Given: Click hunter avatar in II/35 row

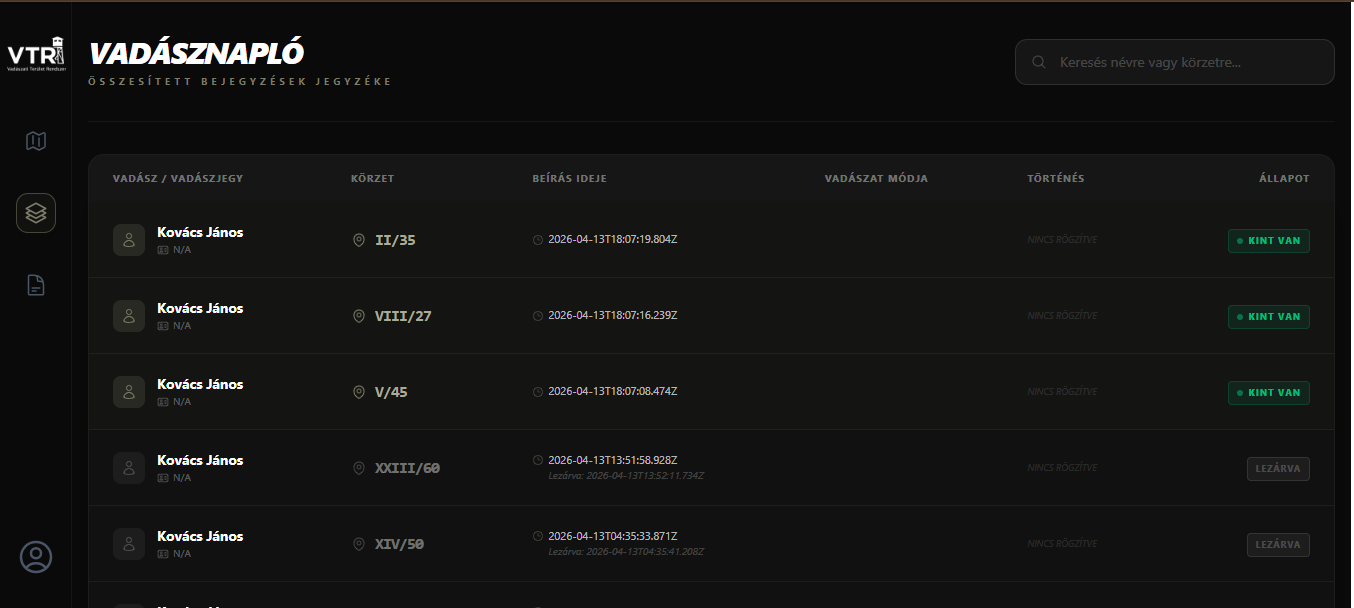Looking at the screenshot, I should 129,240.
